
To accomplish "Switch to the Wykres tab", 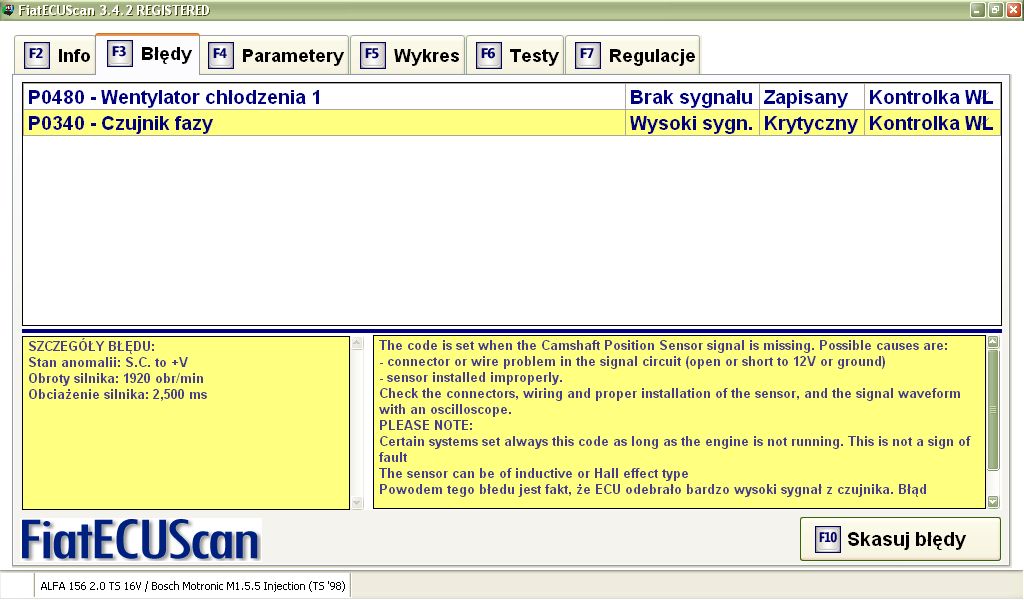I will [x=408, y=55].
